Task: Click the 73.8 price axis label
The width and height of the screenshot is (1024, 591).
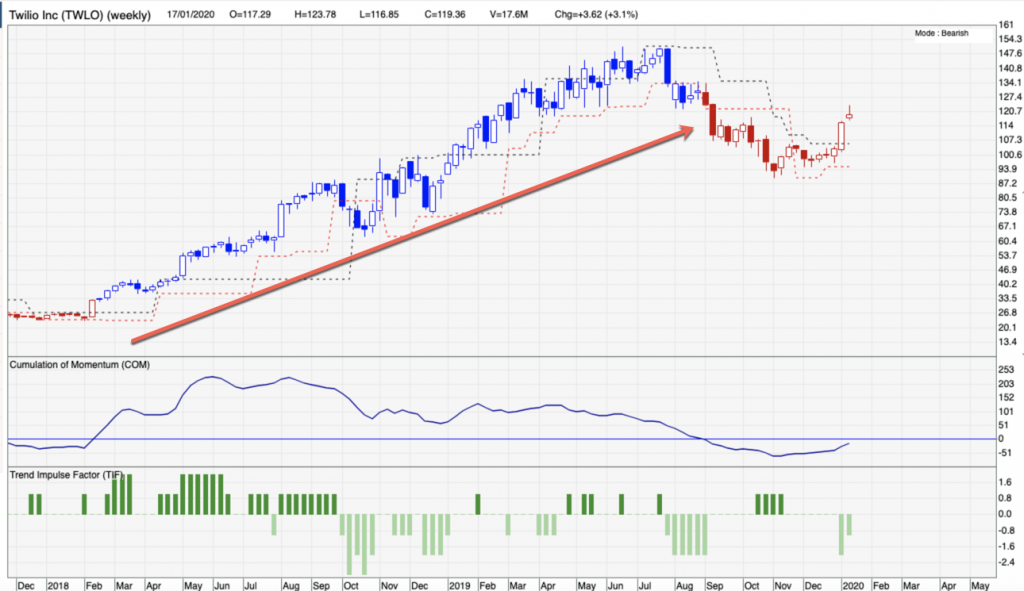Action: [1008, 212]
